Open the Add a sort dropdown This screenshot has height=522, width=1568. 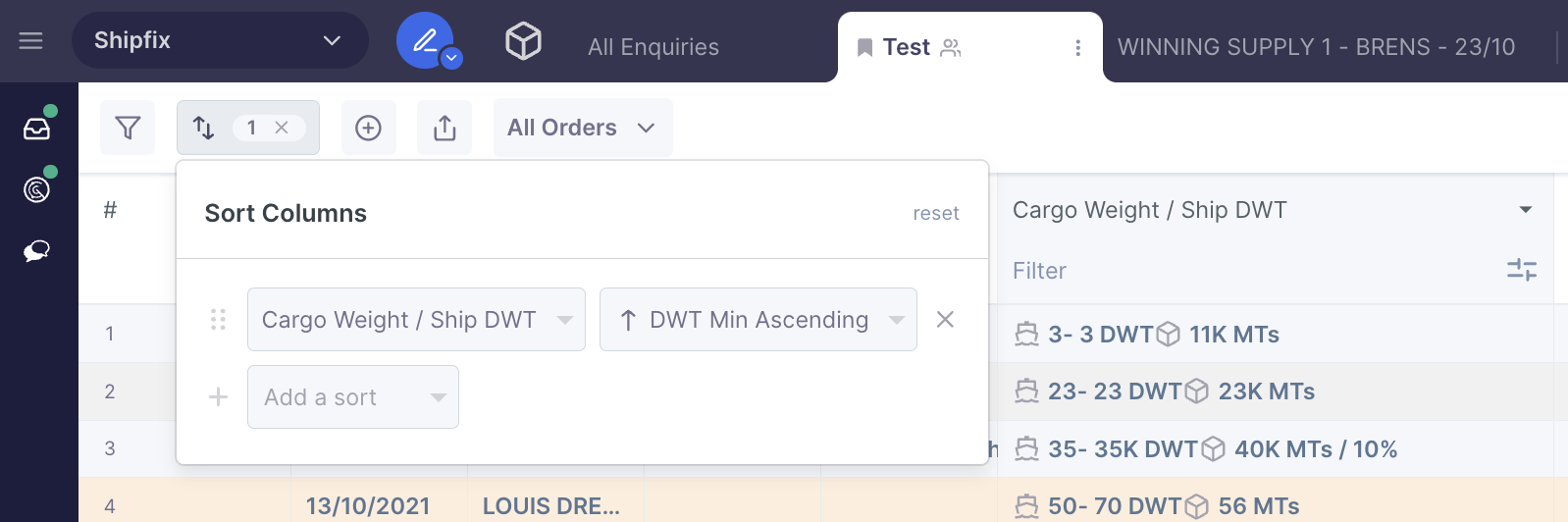coord(352,397)
